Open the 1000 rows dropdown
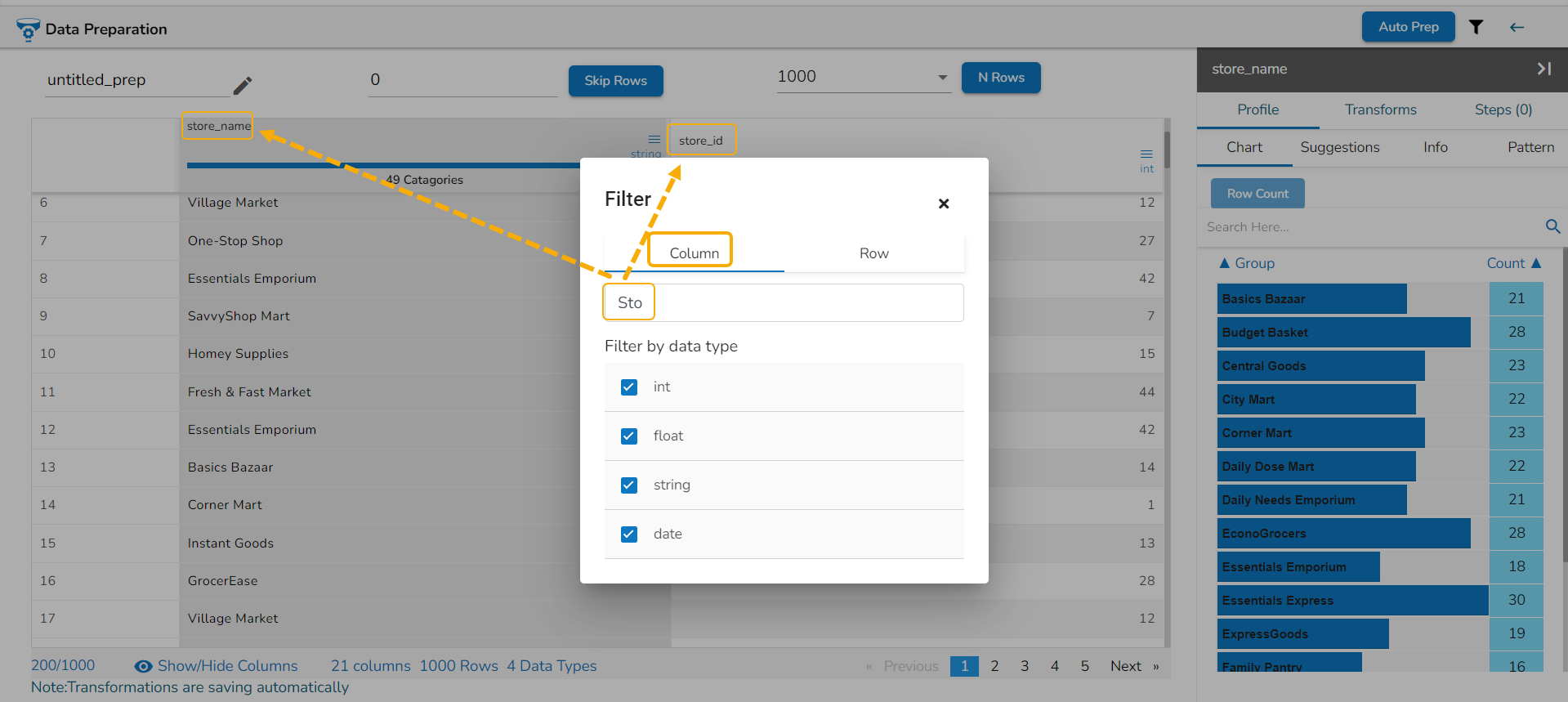The height and width of the screenshot is (702, 1568). pyautogui.click(x=942, y=78)
